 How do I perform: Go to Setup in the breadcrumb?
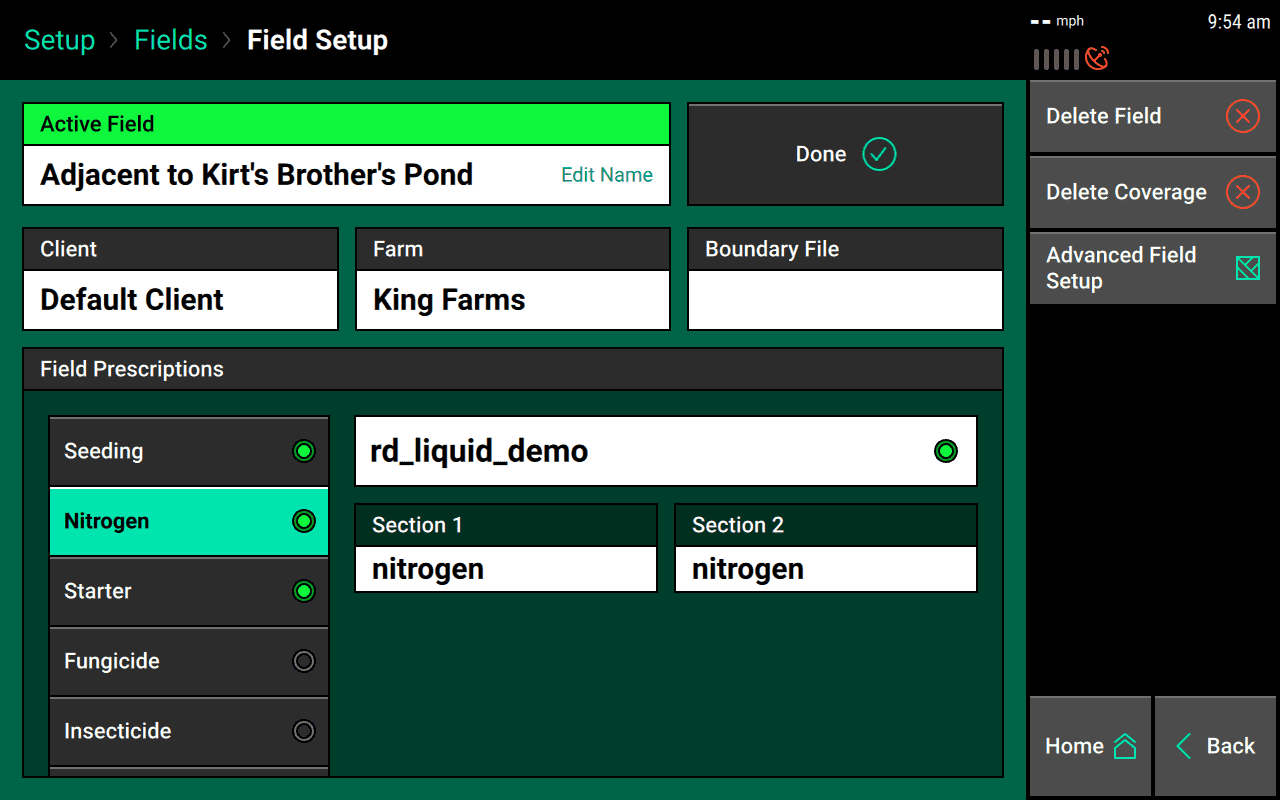point(59,40)
